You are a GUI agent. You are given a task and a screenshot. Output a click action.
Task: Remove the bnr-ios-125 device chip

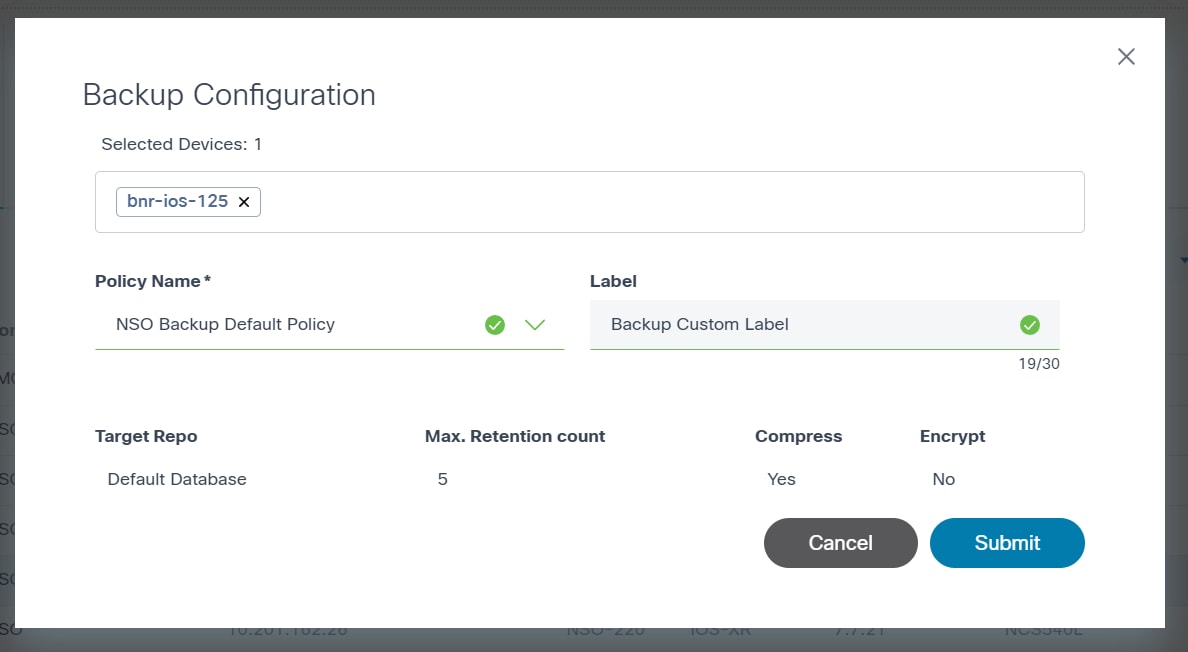243,201
